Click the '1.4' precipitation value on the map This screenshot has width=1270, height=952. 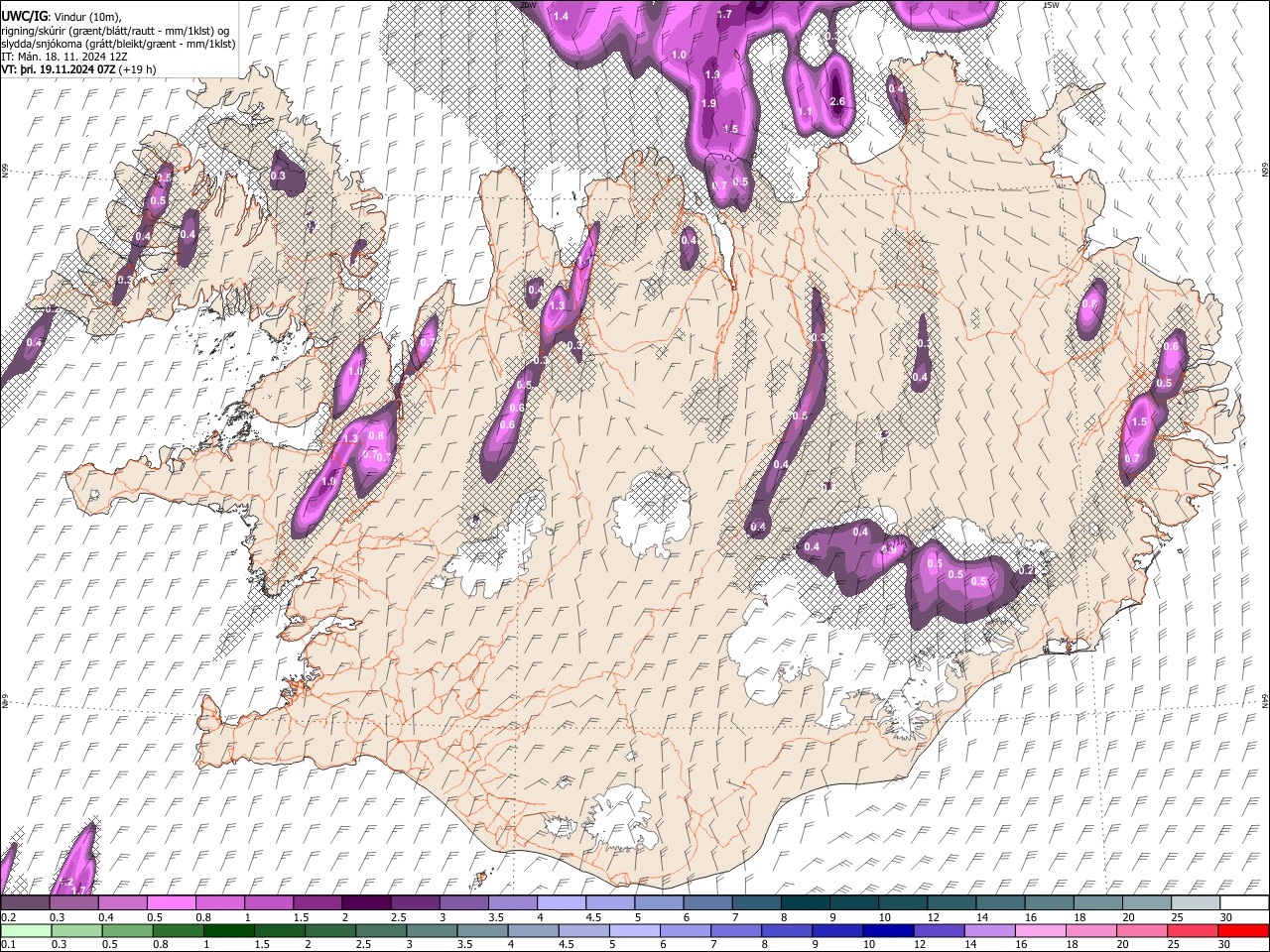pos(562,16)
